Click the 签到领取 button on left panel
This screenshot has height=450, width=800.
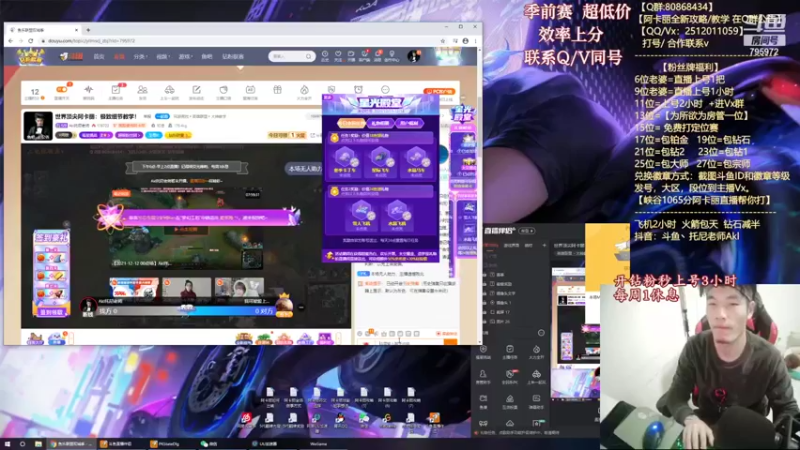tap(51, 312)
